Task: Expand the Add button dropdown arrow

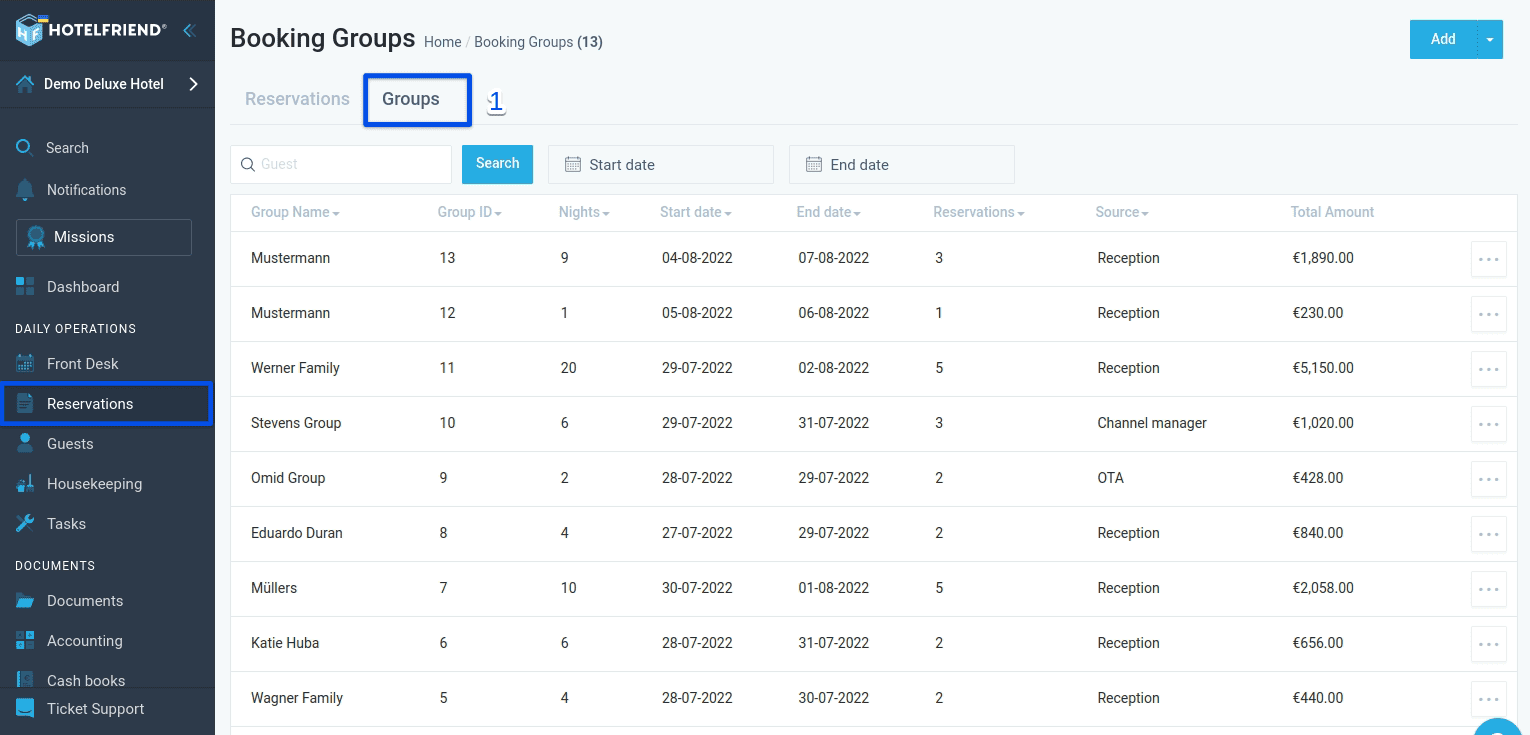Action: click(x=1490, y=39)
